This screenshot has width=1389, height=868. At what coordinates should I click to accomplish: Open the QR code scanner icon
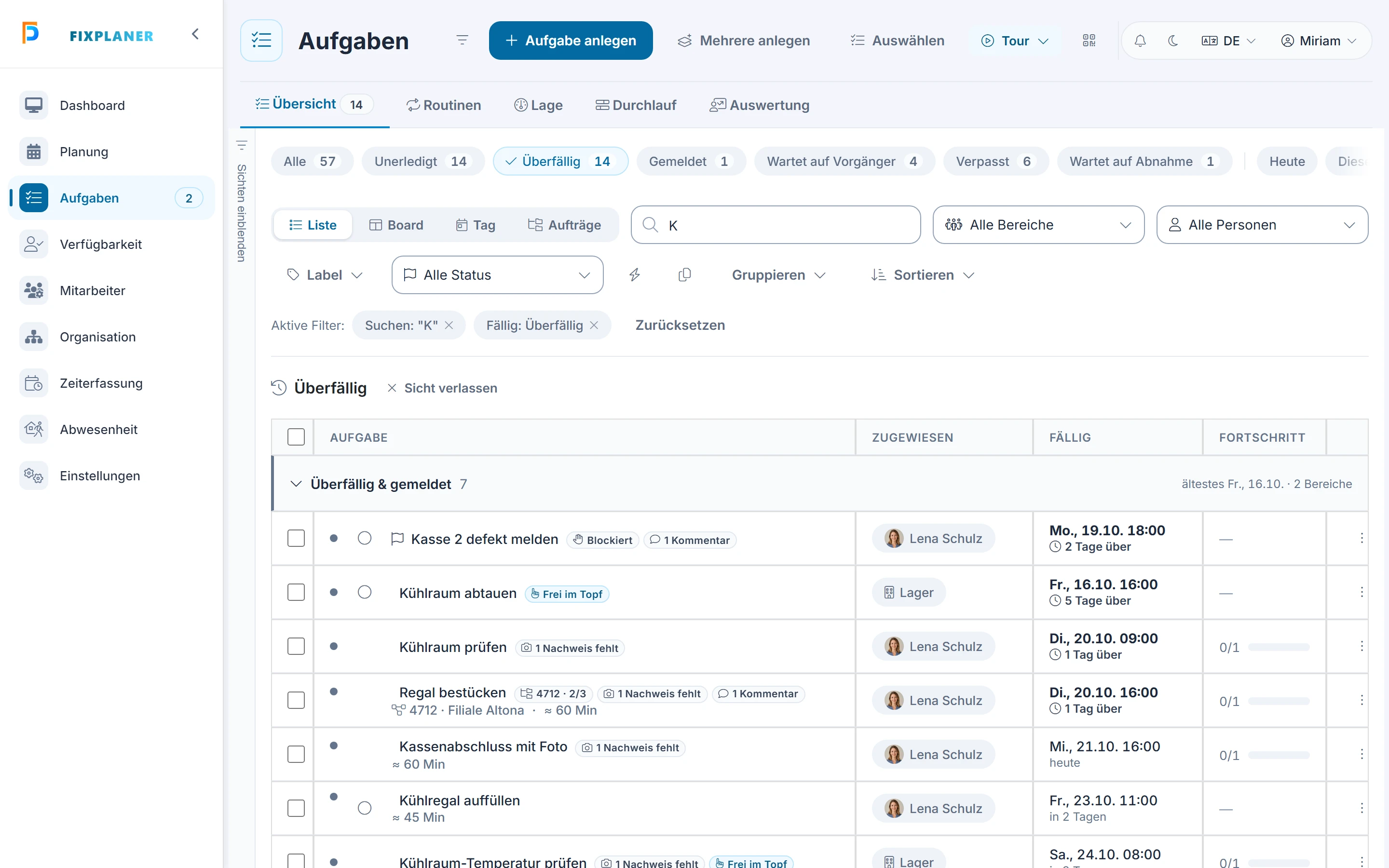pyautogui.click(x=1089, y=41)
